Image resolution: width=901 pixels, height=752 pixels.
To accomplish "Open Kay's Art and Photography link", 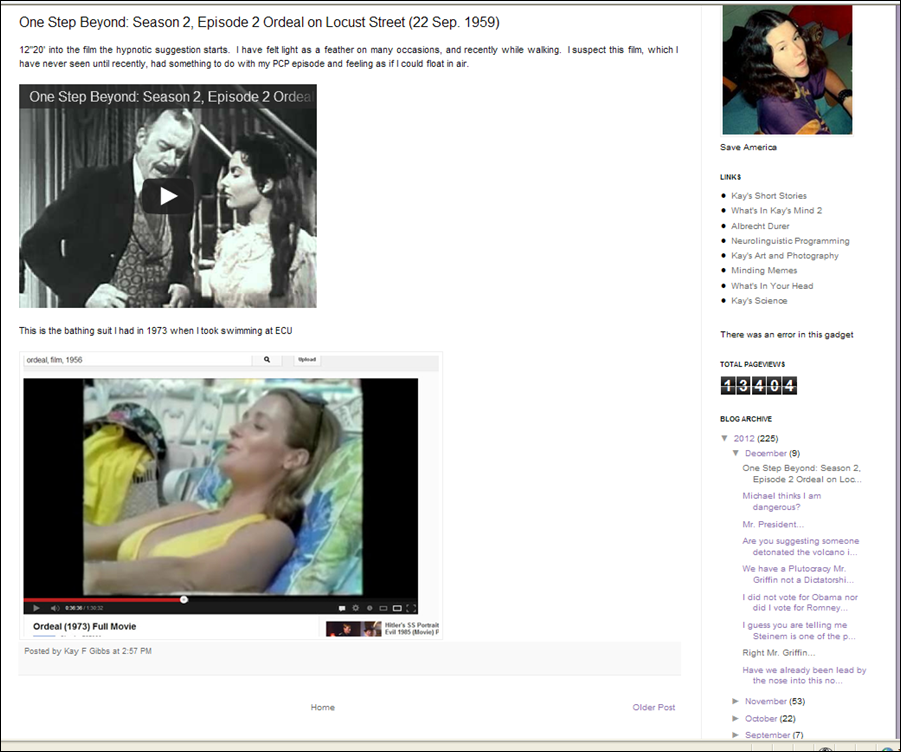I will click(784, 256).
